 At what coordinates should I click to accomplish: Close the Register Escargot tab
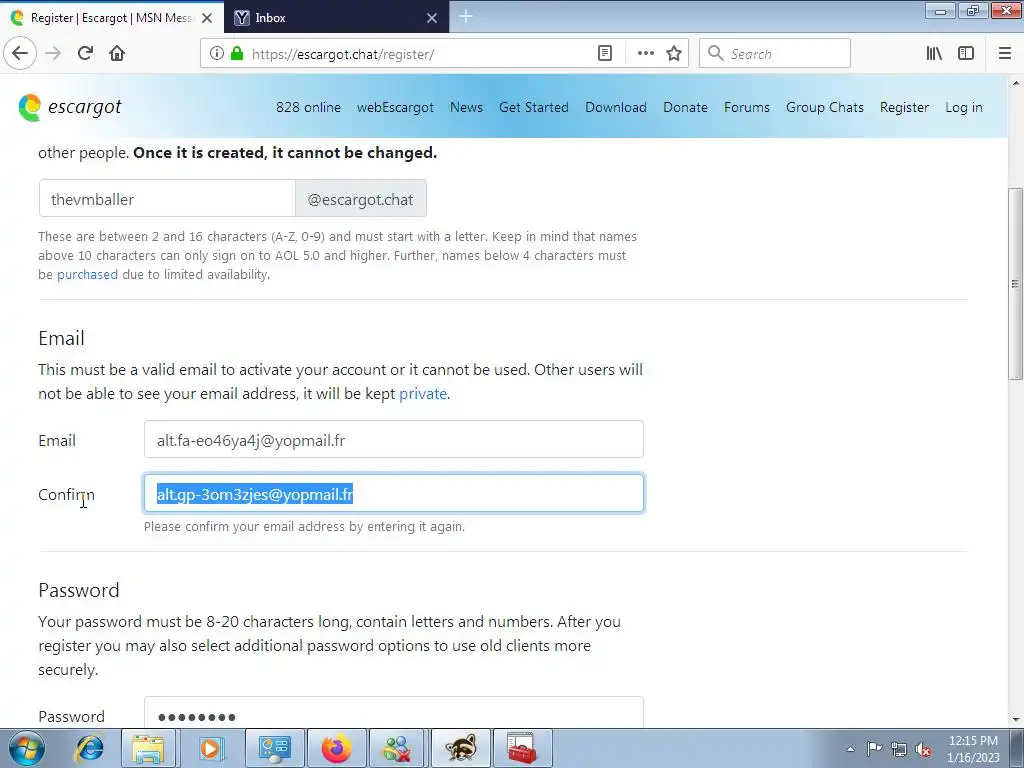tap(207, 18)
